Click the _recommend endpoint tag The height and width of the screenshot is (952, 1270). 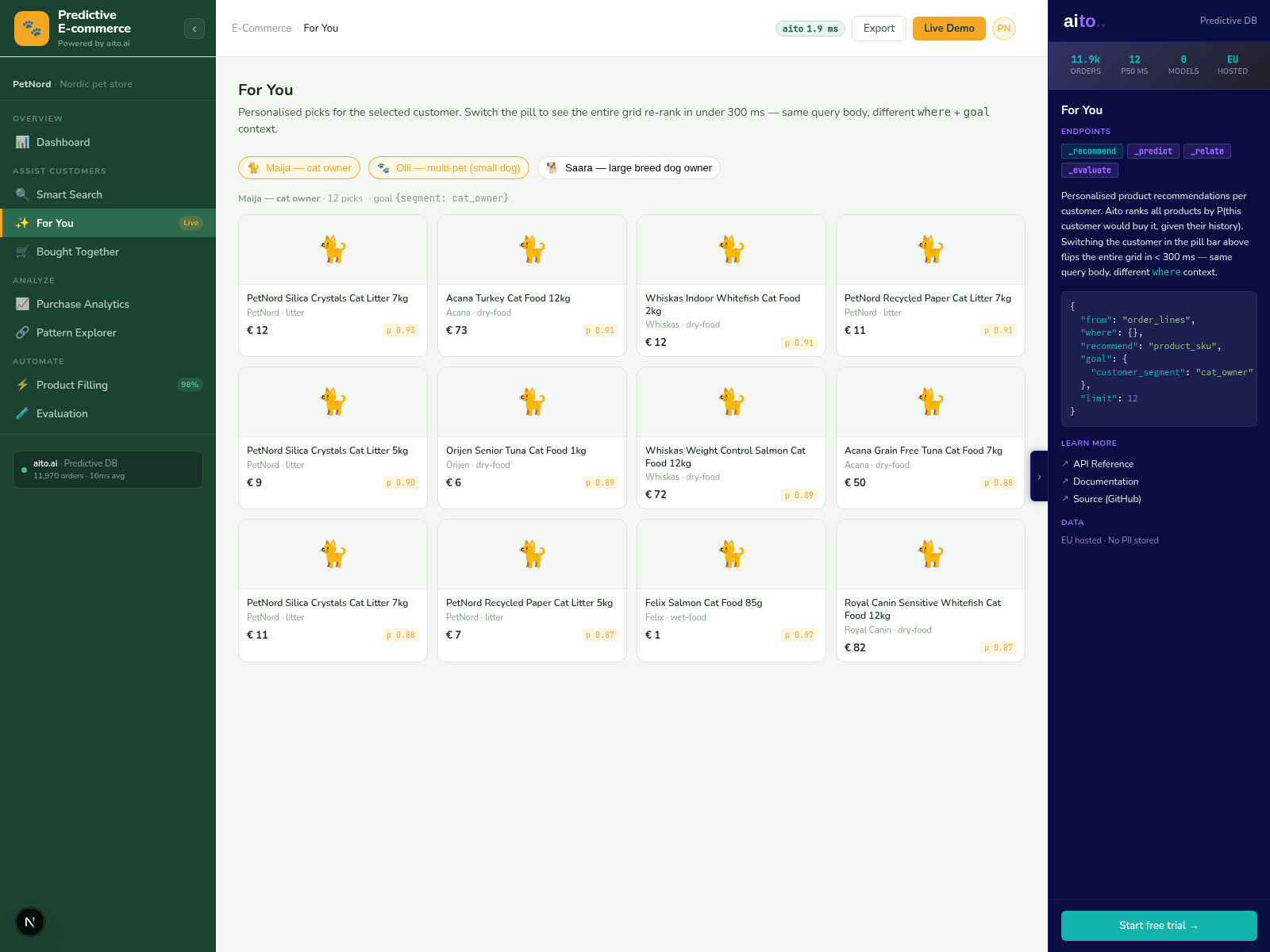click(x=1092, y=151)
